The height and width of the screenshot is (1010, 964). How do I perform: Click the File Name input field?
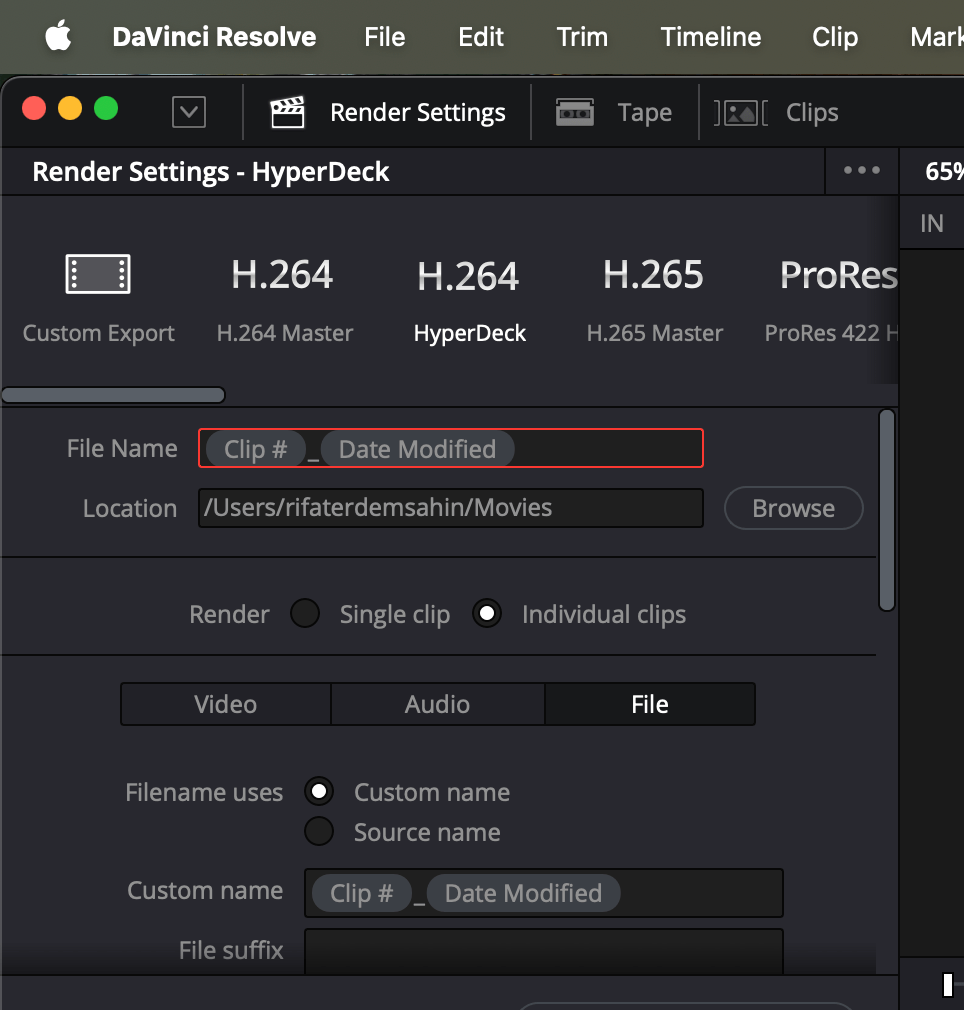[x=451, y=448]
